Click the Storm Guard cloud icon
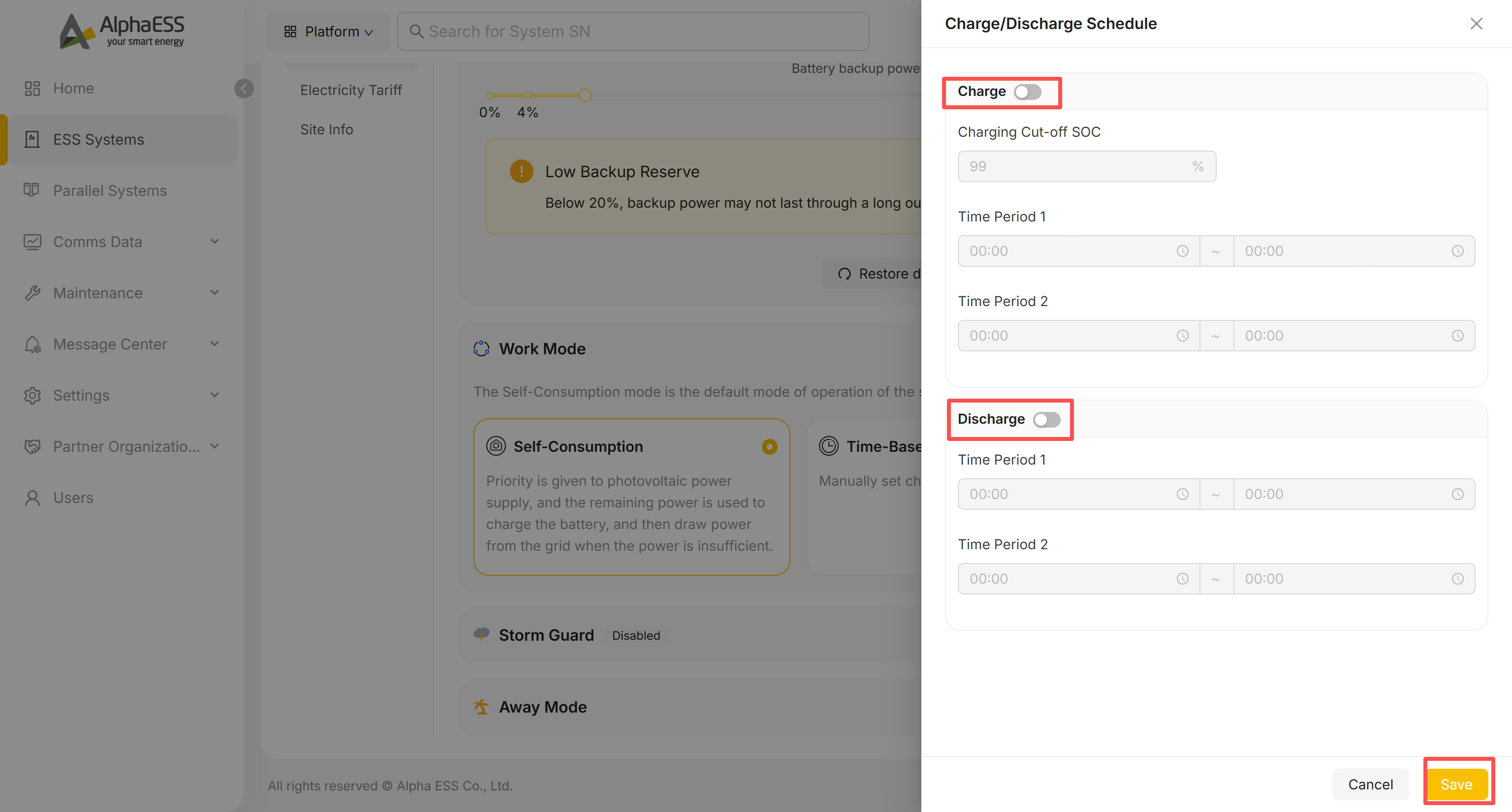The width and height of the screenshot is (1512, 812). coord(481,634)
